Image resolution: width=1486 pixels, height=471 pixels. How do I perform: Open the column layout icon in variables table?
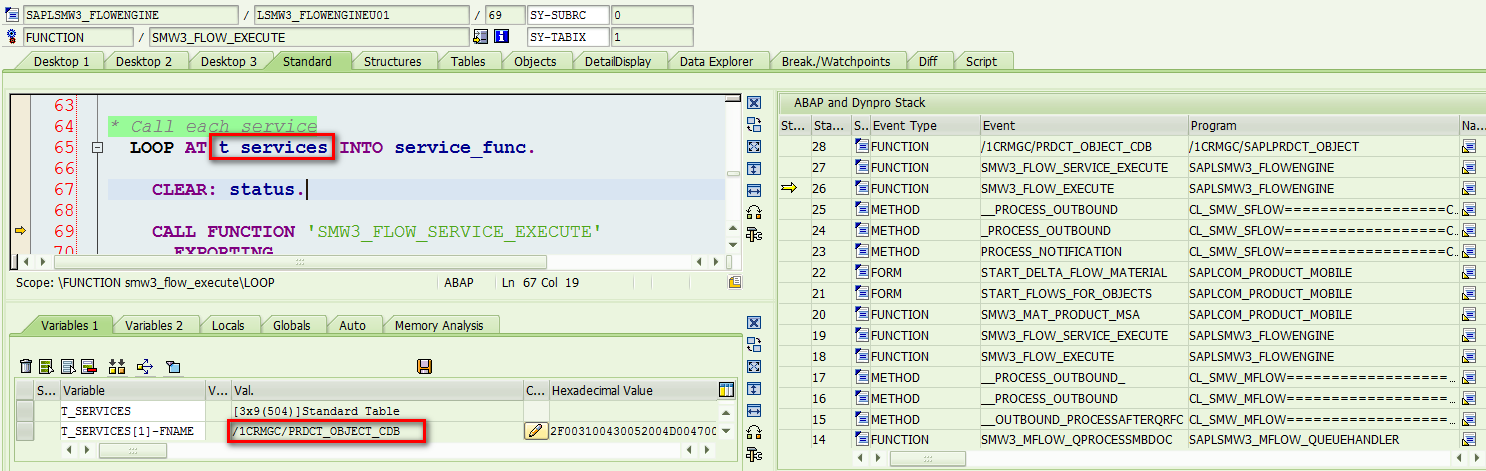tap(727, 389)
